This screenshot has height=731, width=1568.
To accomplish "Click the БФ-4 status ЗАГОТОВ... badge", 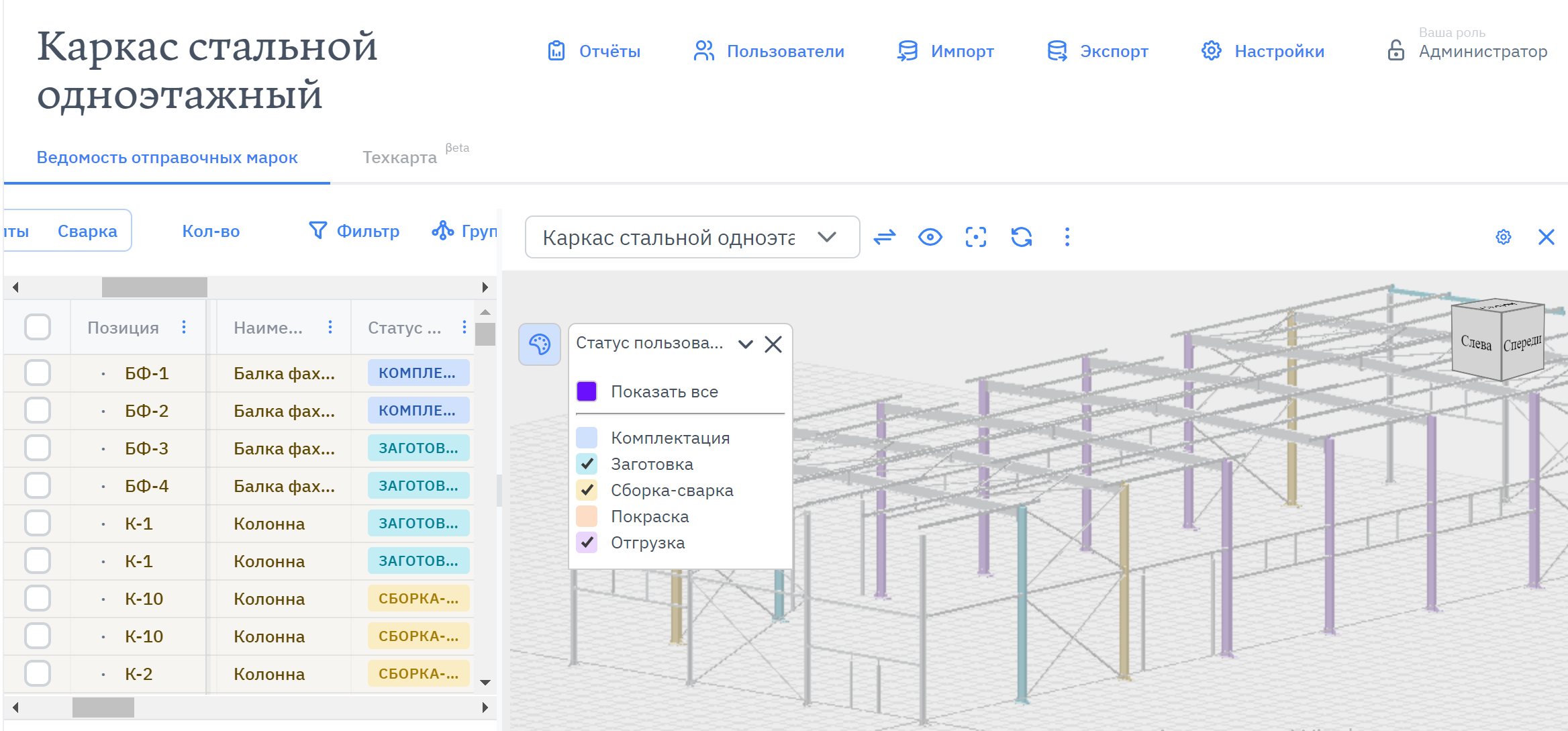I will pyautogui.click(x=418, y=485).
